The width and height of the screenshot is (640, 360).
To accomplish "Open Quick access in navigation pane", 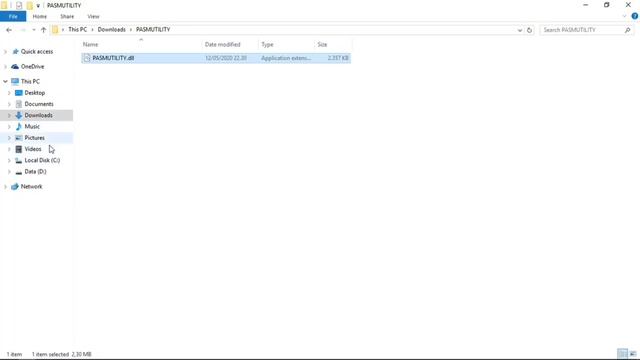I will coord(37,51).
